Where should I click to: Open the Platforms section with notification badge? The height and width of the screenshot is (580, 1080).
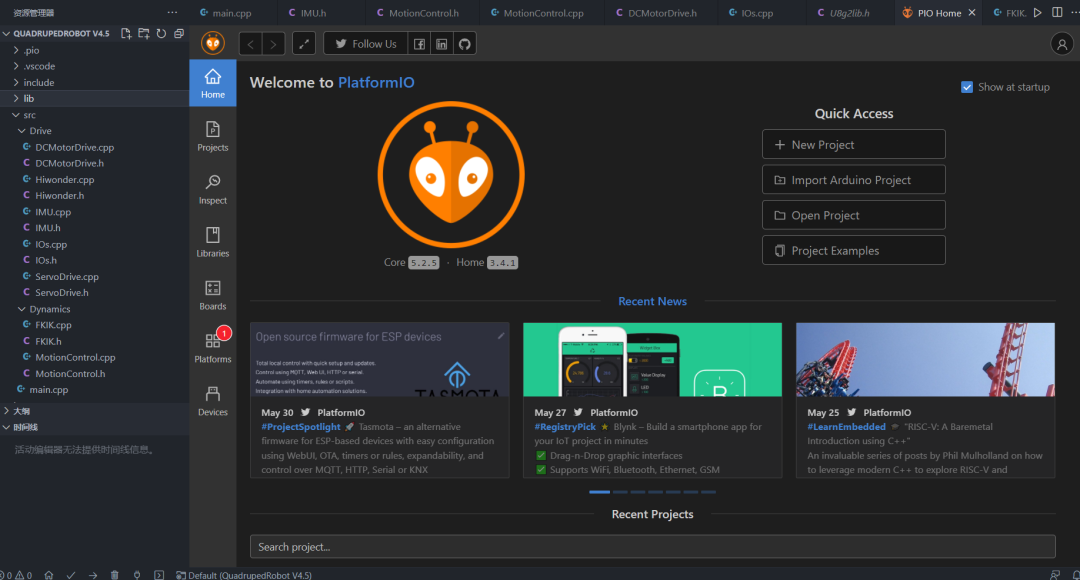pyautogui.click(x=213, y=348)
